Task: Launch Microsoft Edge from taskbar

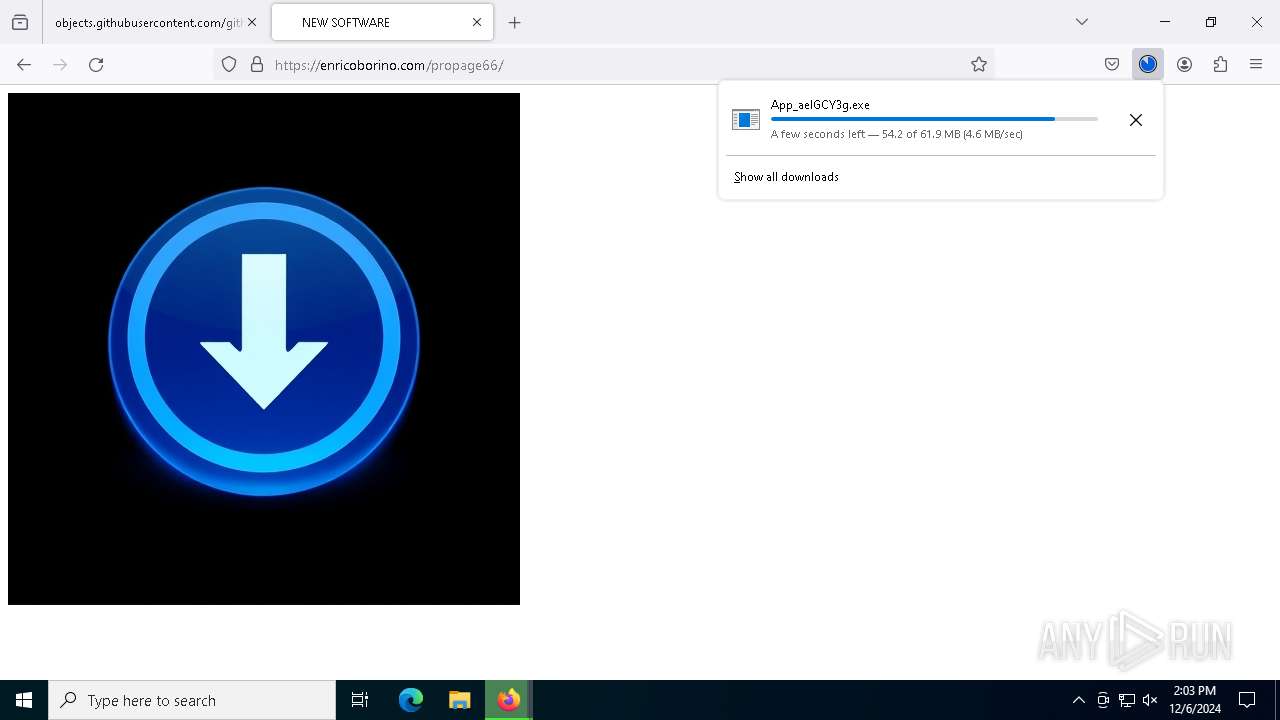Action: (x=411, y=700)
